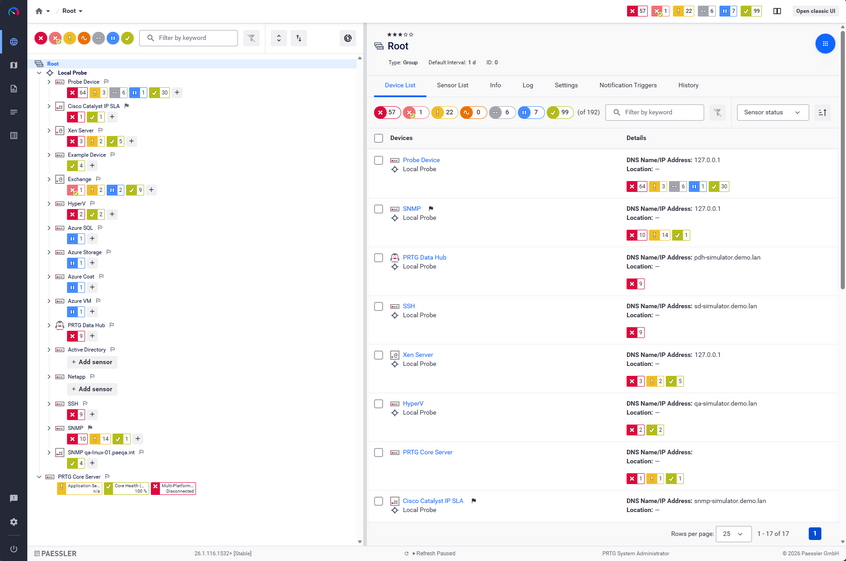846x561 pixels.
Task: Click the home breadcrumb icon
Action: (39, 11)
